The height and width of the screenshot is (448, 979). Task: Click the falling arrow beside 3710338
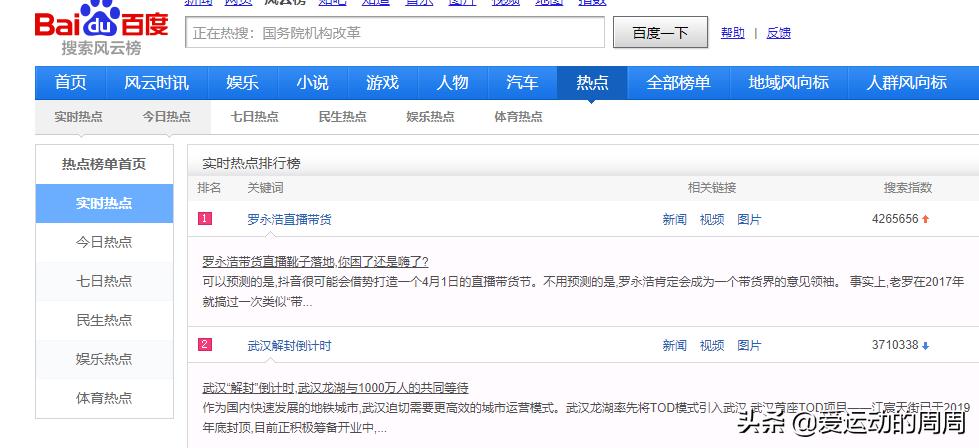tap(925, 345)
